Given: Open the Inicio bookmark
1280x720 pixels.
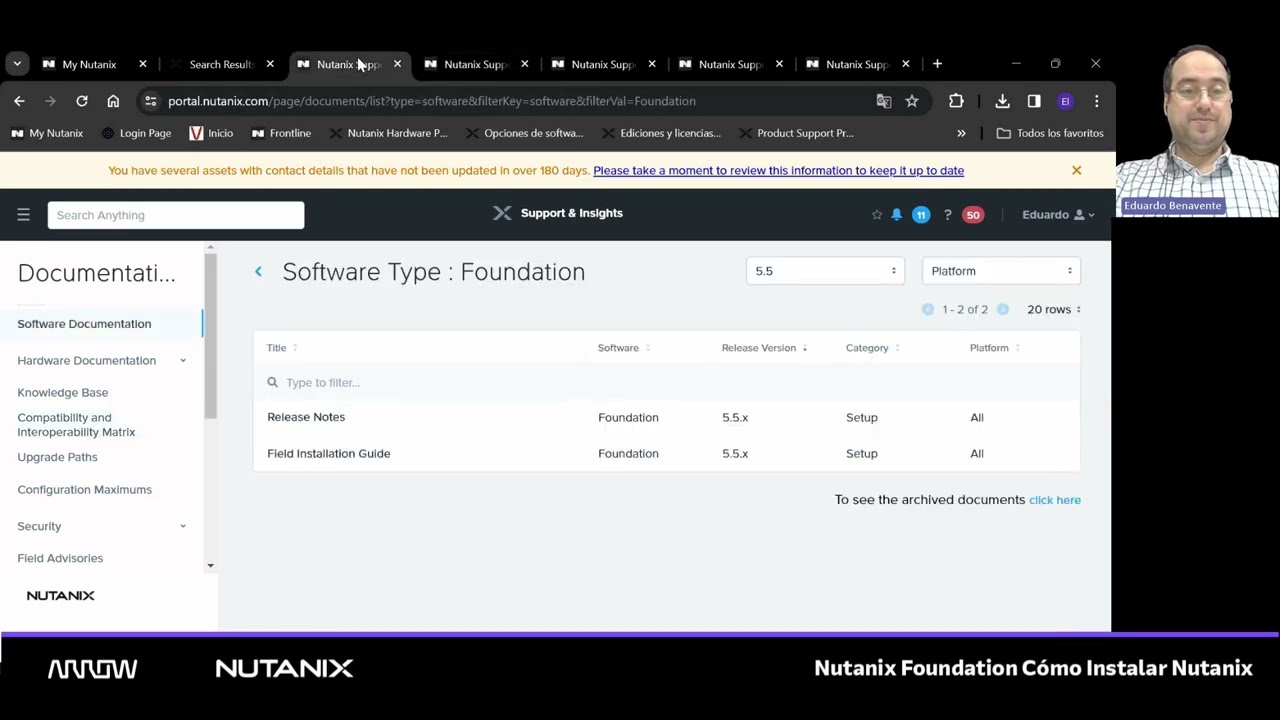Looking at the screenshot, I should (211, 133).
